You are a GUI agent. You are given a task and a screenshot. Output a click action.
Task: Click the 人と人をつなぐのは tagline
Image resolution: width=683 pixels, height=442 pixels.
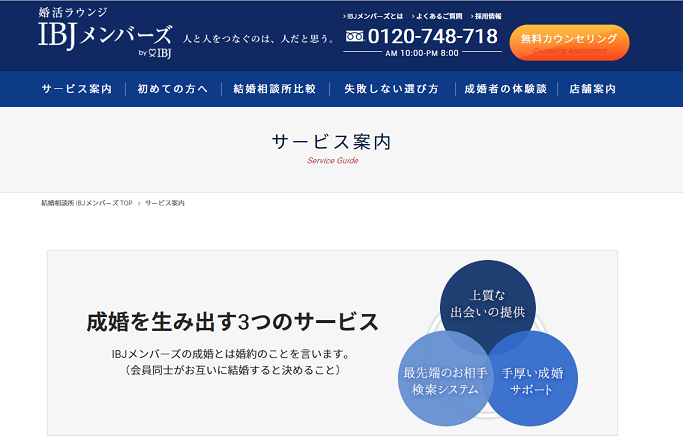(259, 39)
